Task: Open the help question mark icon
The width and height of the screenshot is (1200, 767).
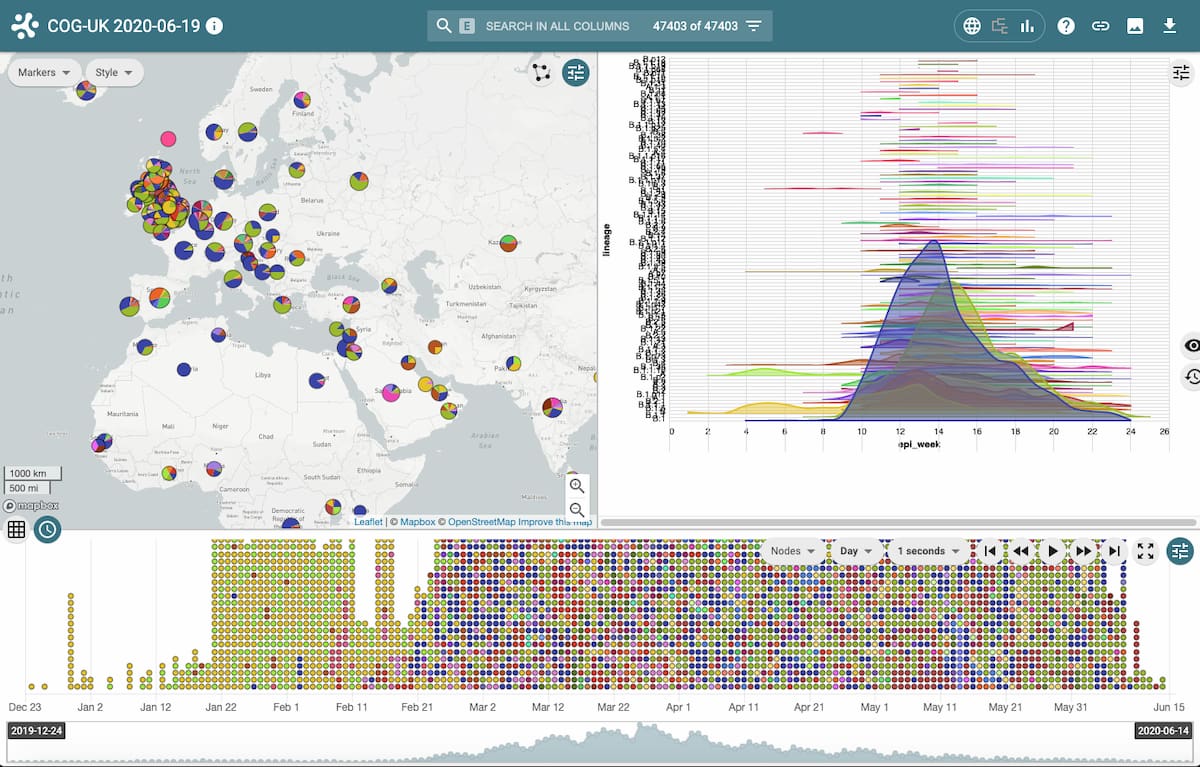Action: click(x=1066, y=26)
